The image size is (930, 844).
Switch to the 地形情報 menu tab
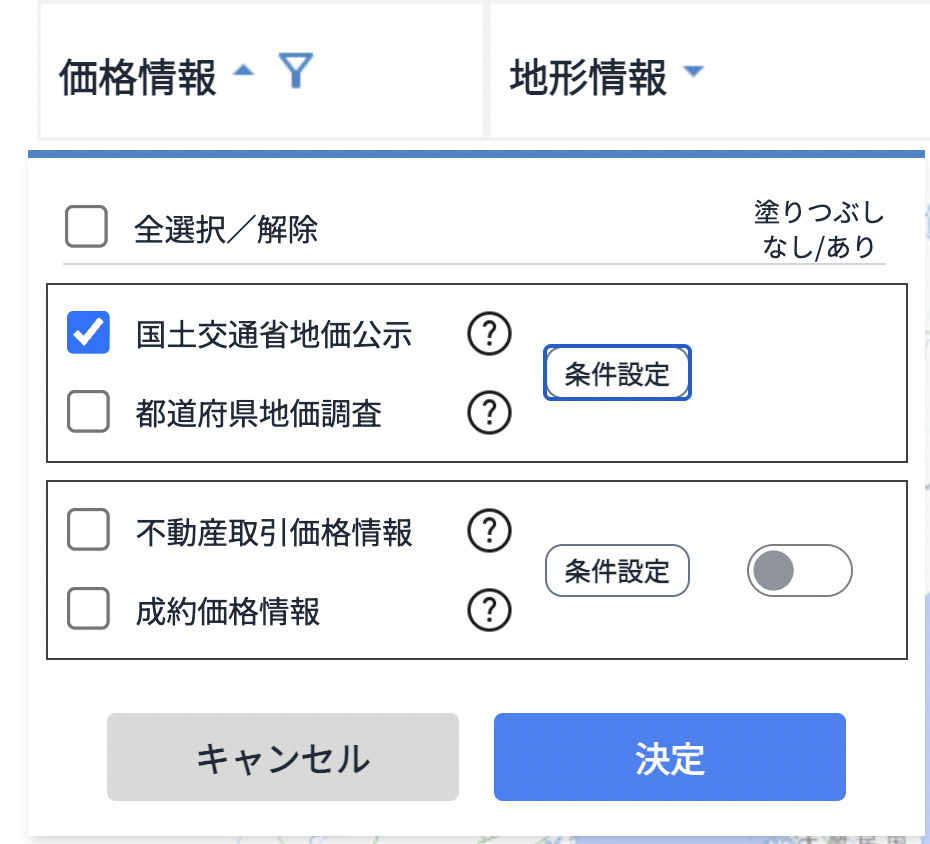click(588, 76)
